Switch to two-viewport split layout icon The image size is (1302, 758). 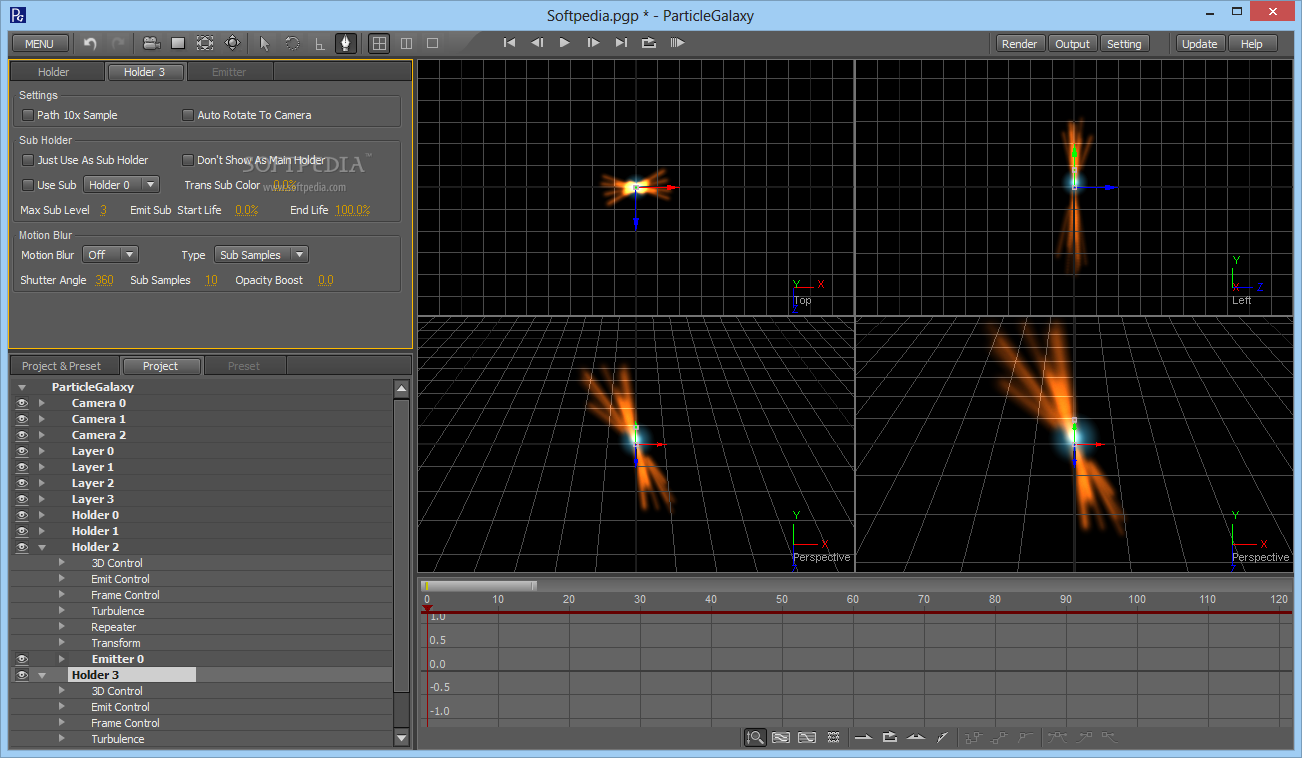coord(406,43)
